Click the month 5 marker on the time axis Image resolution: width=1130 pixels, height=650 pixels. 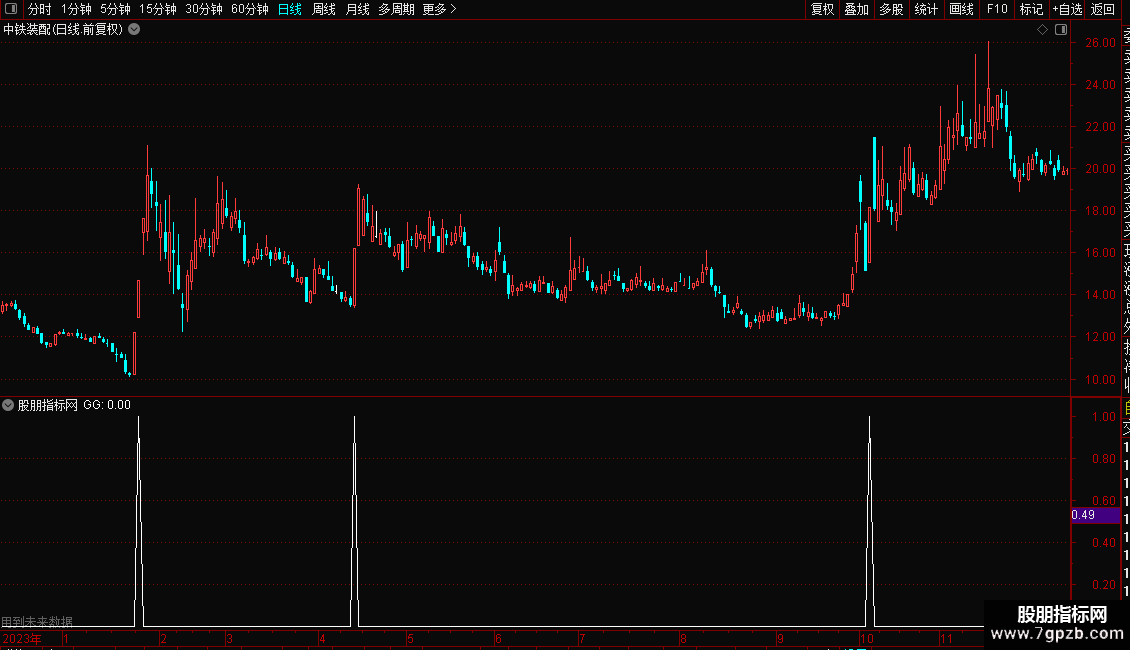pyautogui.click(x=410, y=638)
